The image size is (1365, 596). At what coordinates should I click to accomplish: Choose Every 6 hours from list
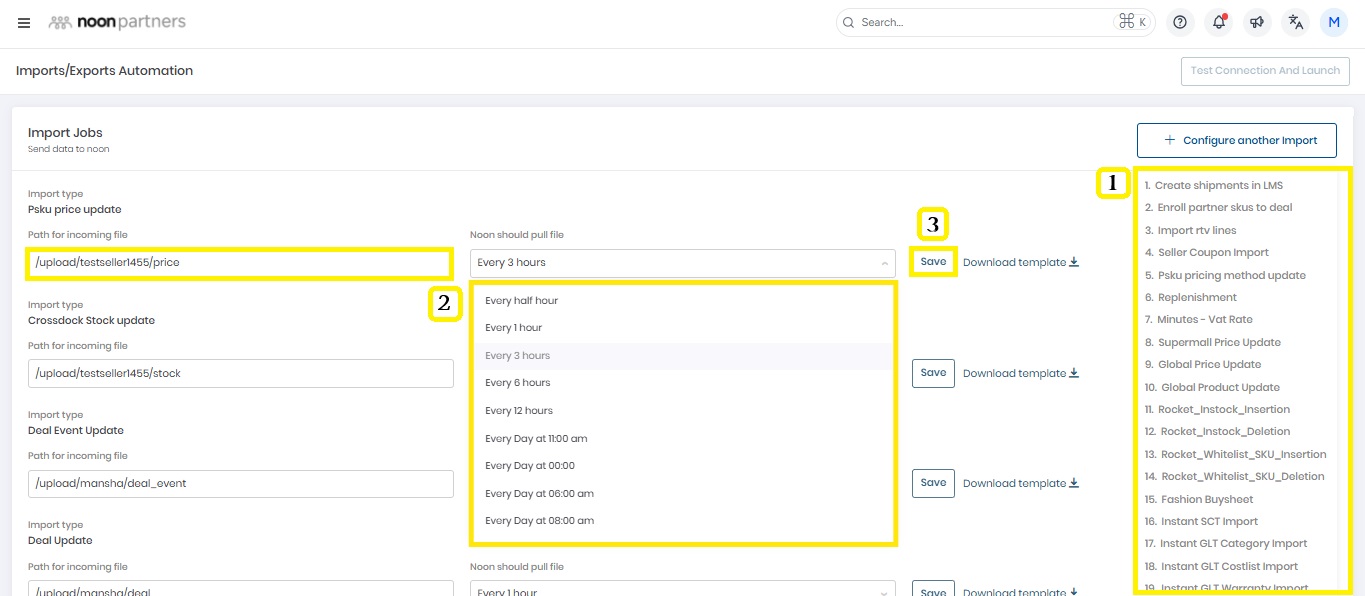(x=517, y=383)
